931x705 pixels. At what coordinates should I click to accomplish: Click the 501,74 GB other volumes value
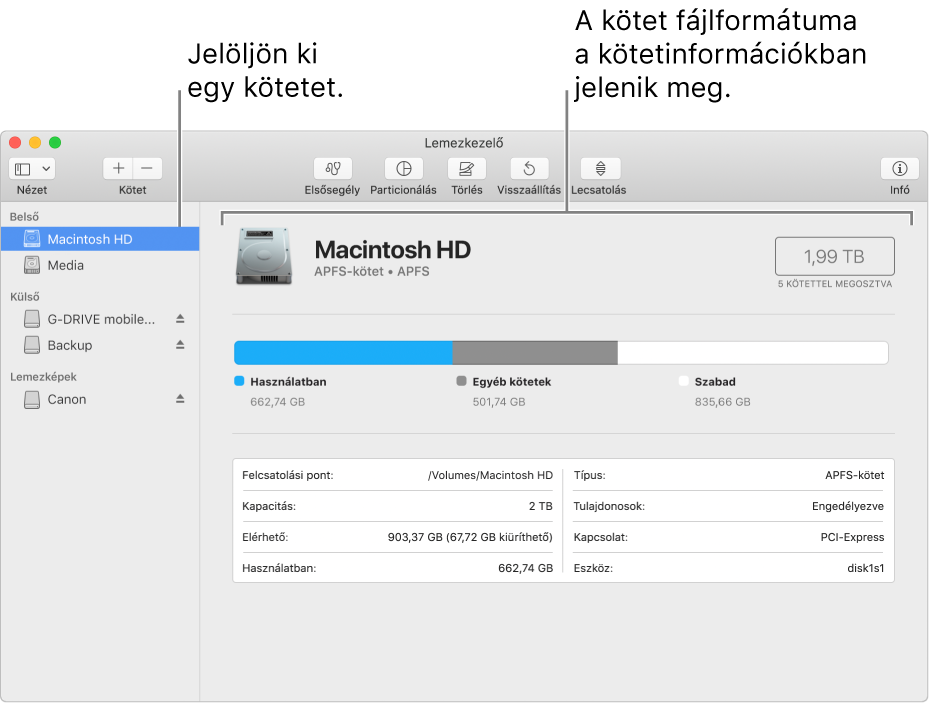[x=499, y=402]
